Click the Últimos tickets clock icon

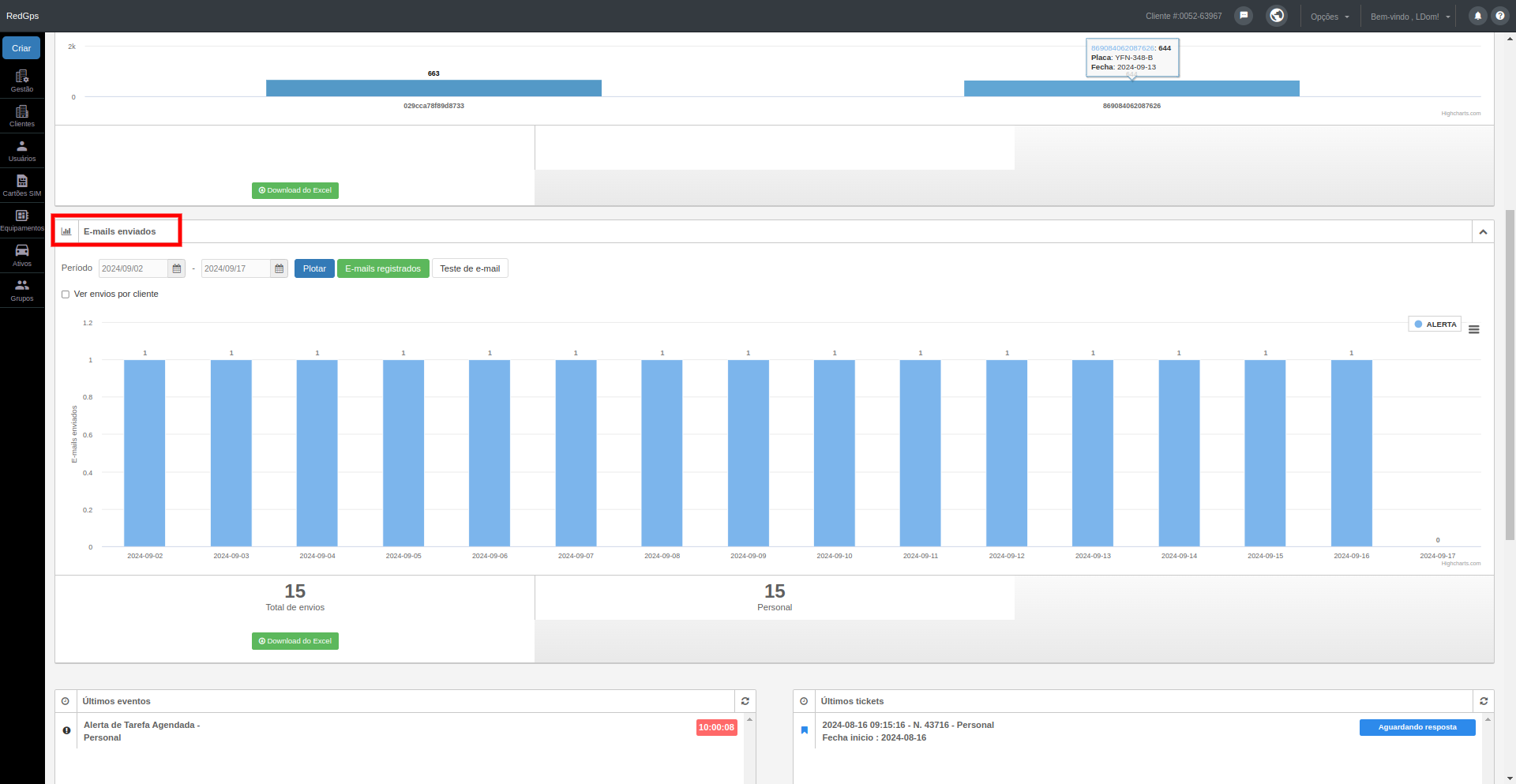804,701
